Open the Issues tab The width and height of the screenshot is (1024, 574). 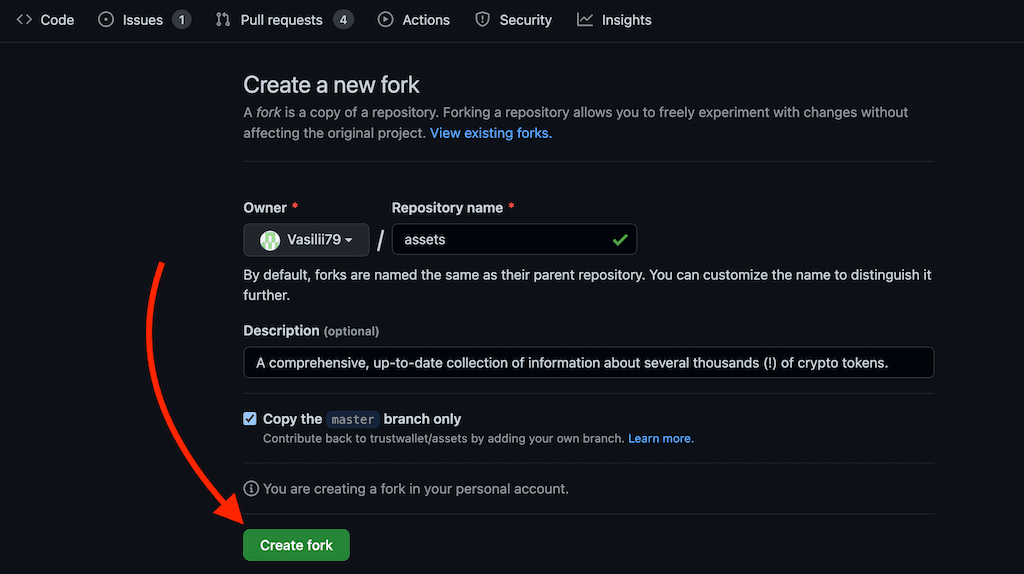tap(144, 20)
